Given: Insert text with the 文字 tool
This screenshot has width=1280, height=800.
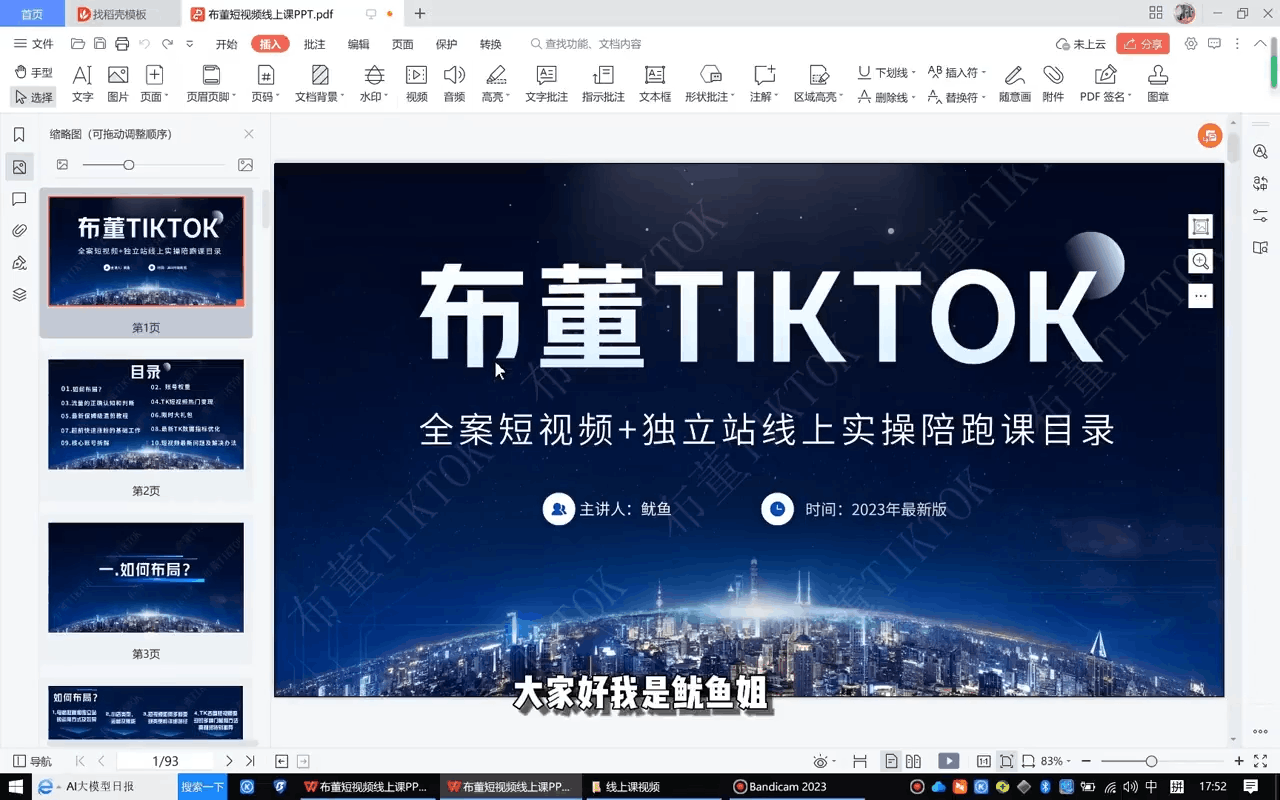Looking at the screenshot, I should click(83, 84).
